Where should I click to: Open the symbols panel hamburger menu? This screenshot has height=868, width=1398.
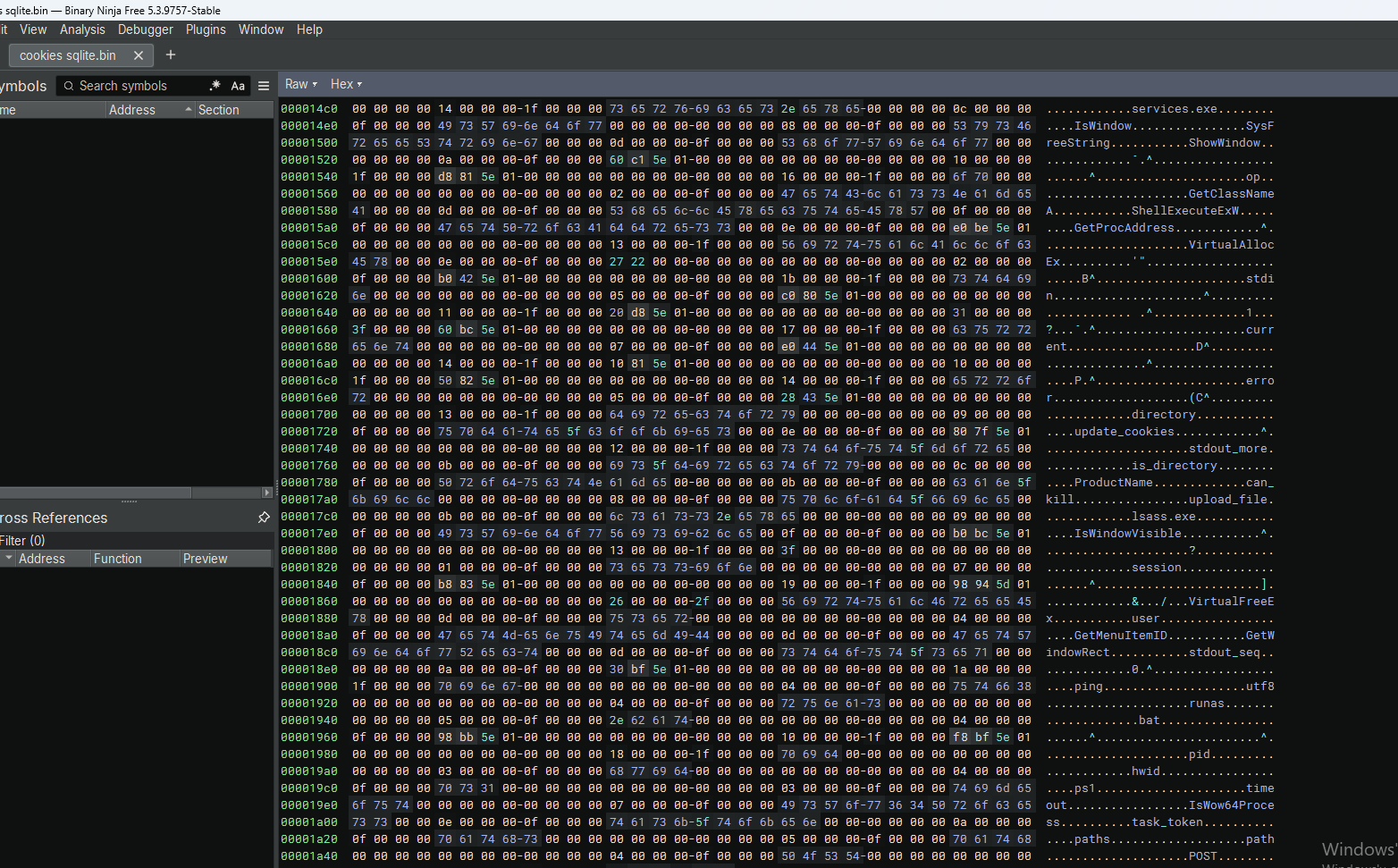[x=264, y=86]
